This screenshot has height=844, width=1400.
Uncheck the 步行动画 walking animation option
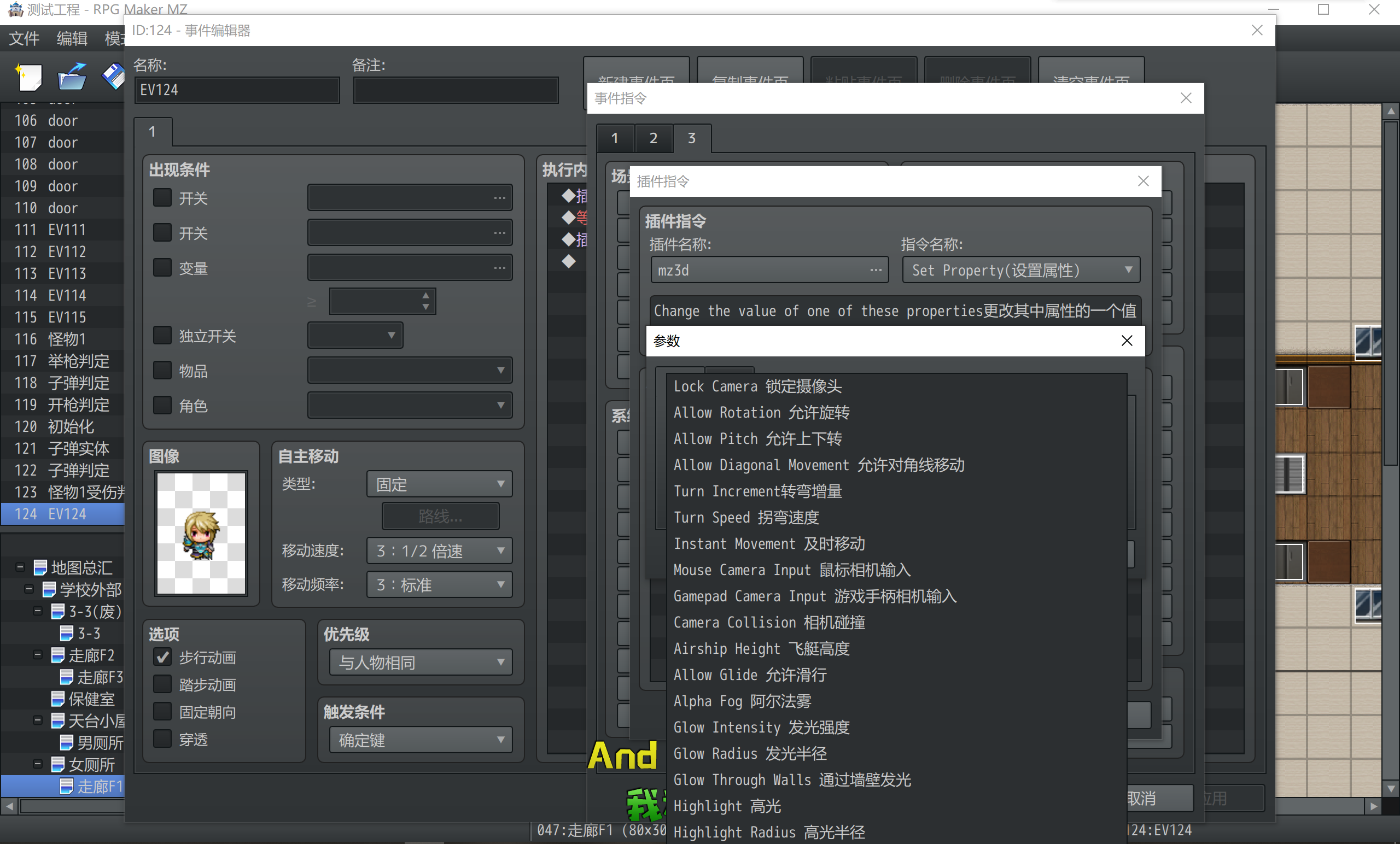[x=162, y=657]
